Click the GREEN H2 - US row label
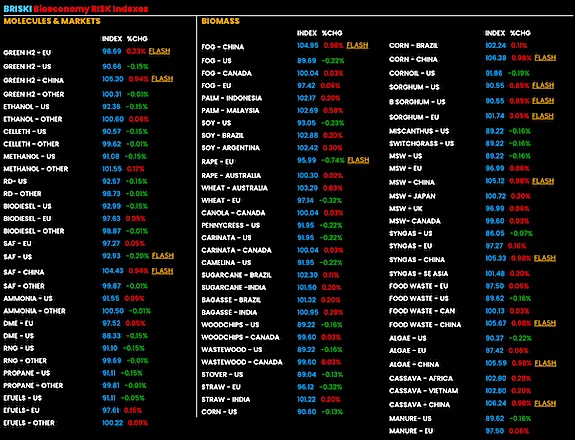The image size is (575, 440). (x=27, y=66)
